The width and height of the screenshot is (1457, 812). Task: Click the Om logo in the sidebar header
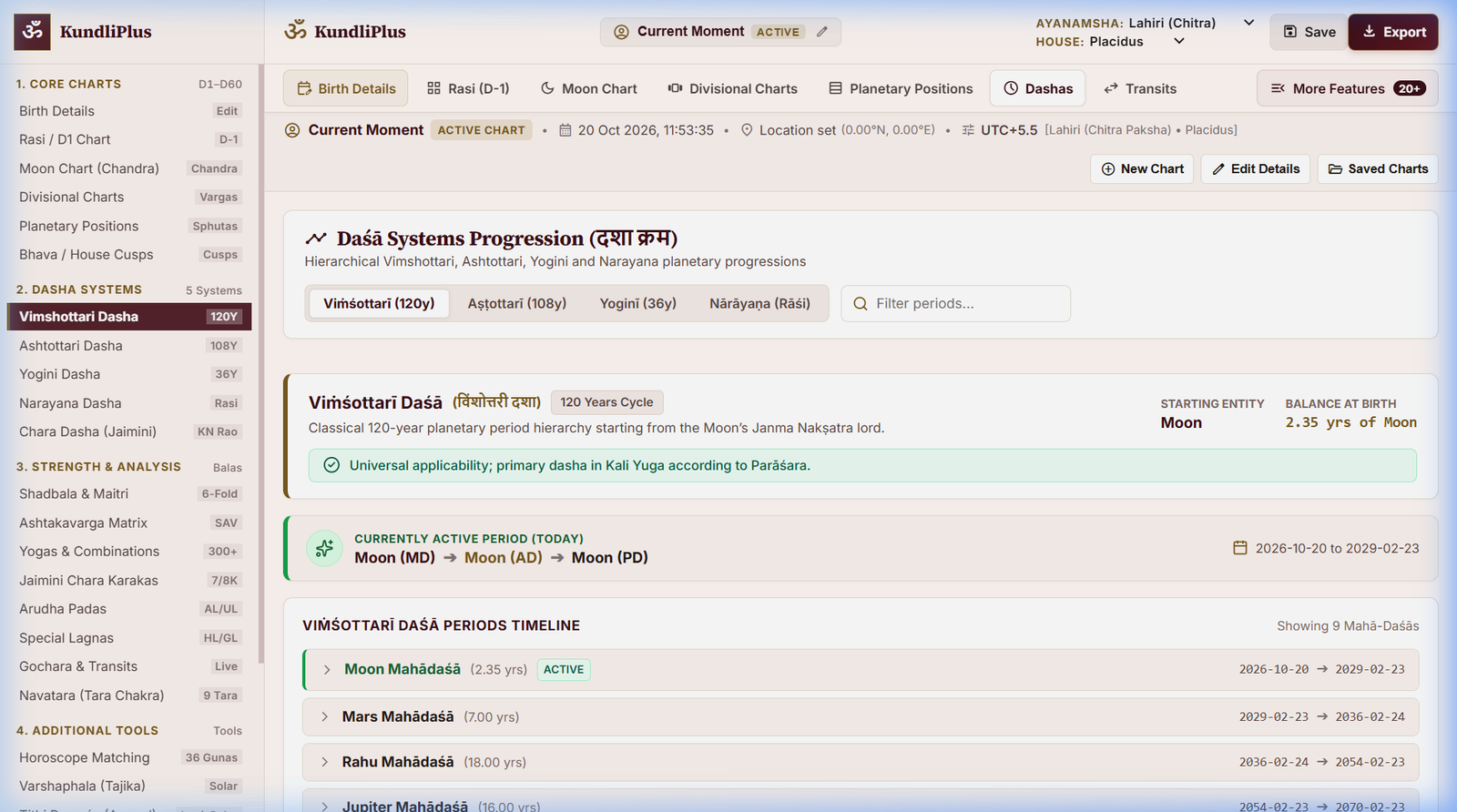point(33,31)
